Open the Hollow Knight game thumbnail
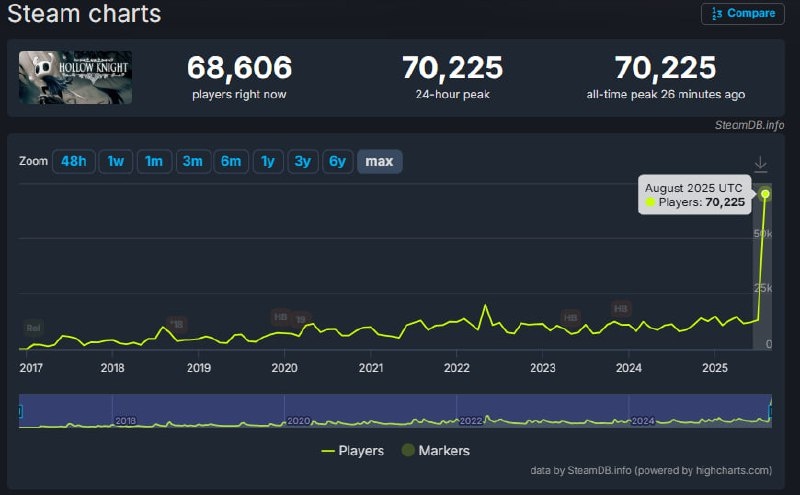The width and height of the screenshot is (800, 495). (76, 78)
